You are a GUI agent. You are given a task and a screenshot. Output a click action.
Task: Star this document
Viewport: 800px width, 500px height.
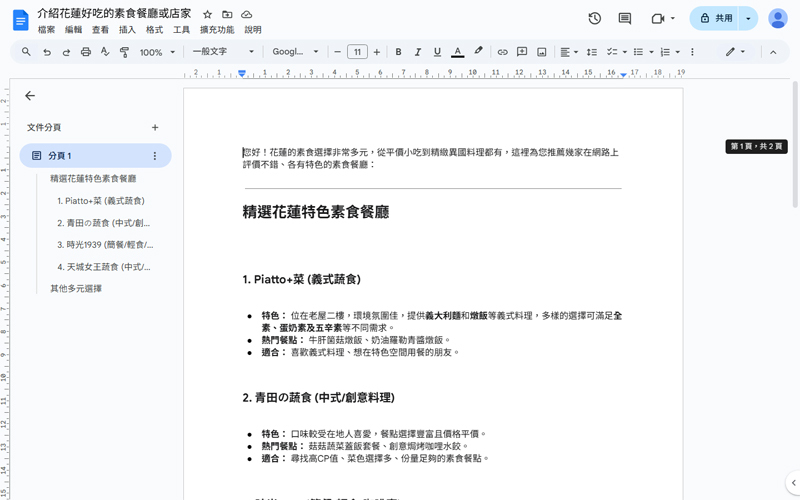[x=207, y=15]
